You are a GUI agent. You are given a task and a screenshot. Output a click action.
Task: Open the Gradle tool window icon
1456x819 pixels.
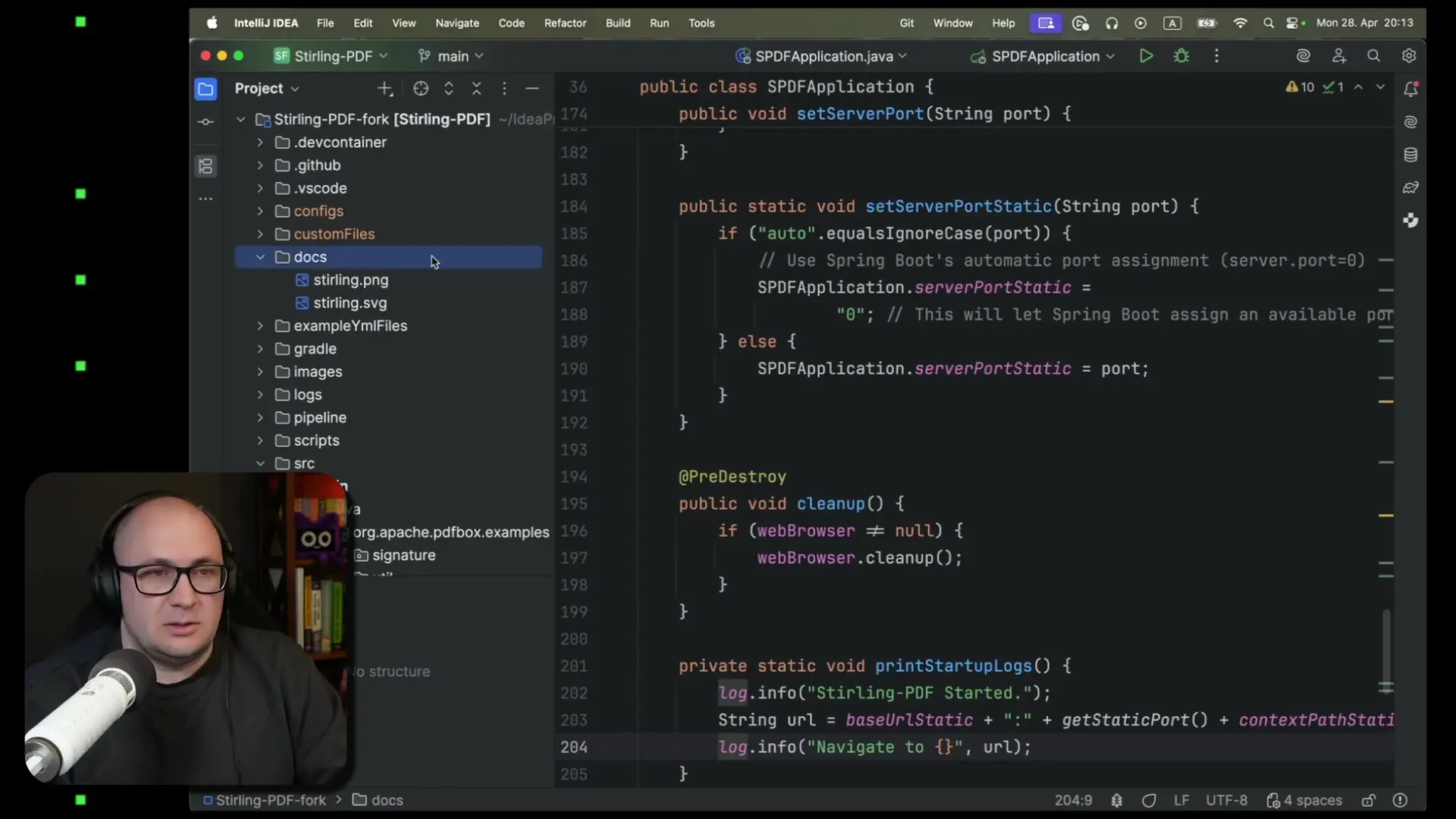pos(1410,188)
